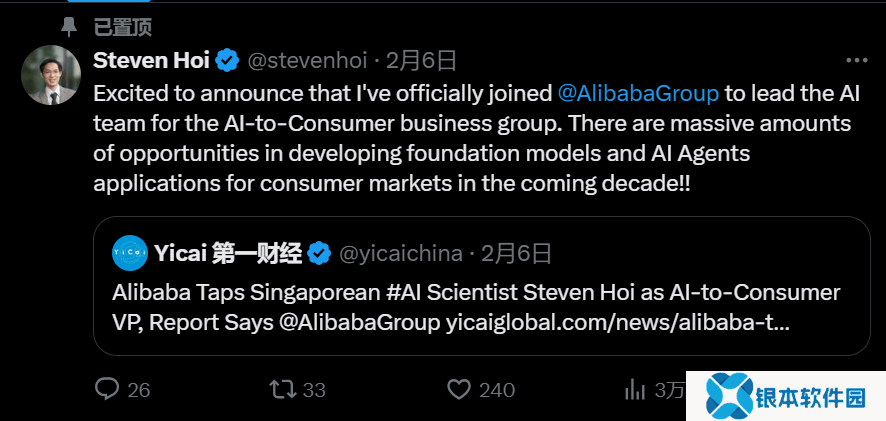Click the 已置顶 pinned label

pyautogui.click(x=122, y=26)
